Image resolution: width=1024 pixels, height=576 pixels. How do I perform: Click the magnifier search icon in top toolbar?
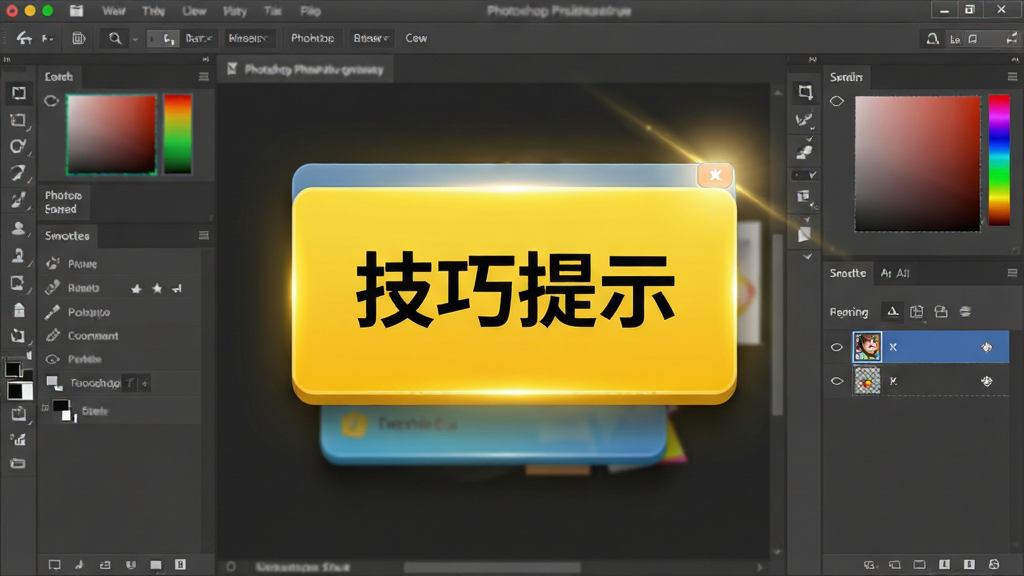coord(115,39)
